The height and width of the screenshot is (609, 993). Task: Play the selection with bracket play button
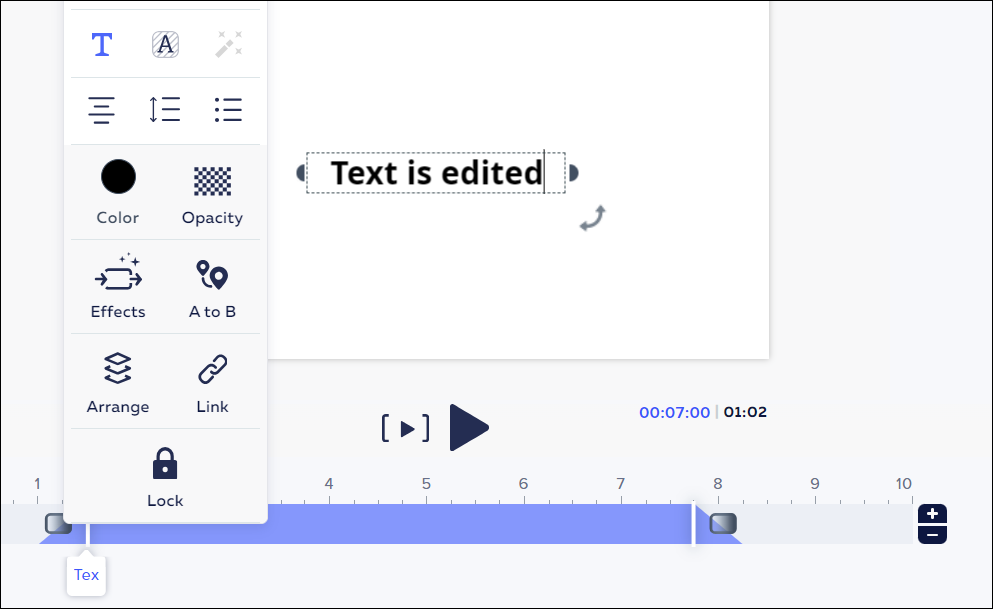405,429
